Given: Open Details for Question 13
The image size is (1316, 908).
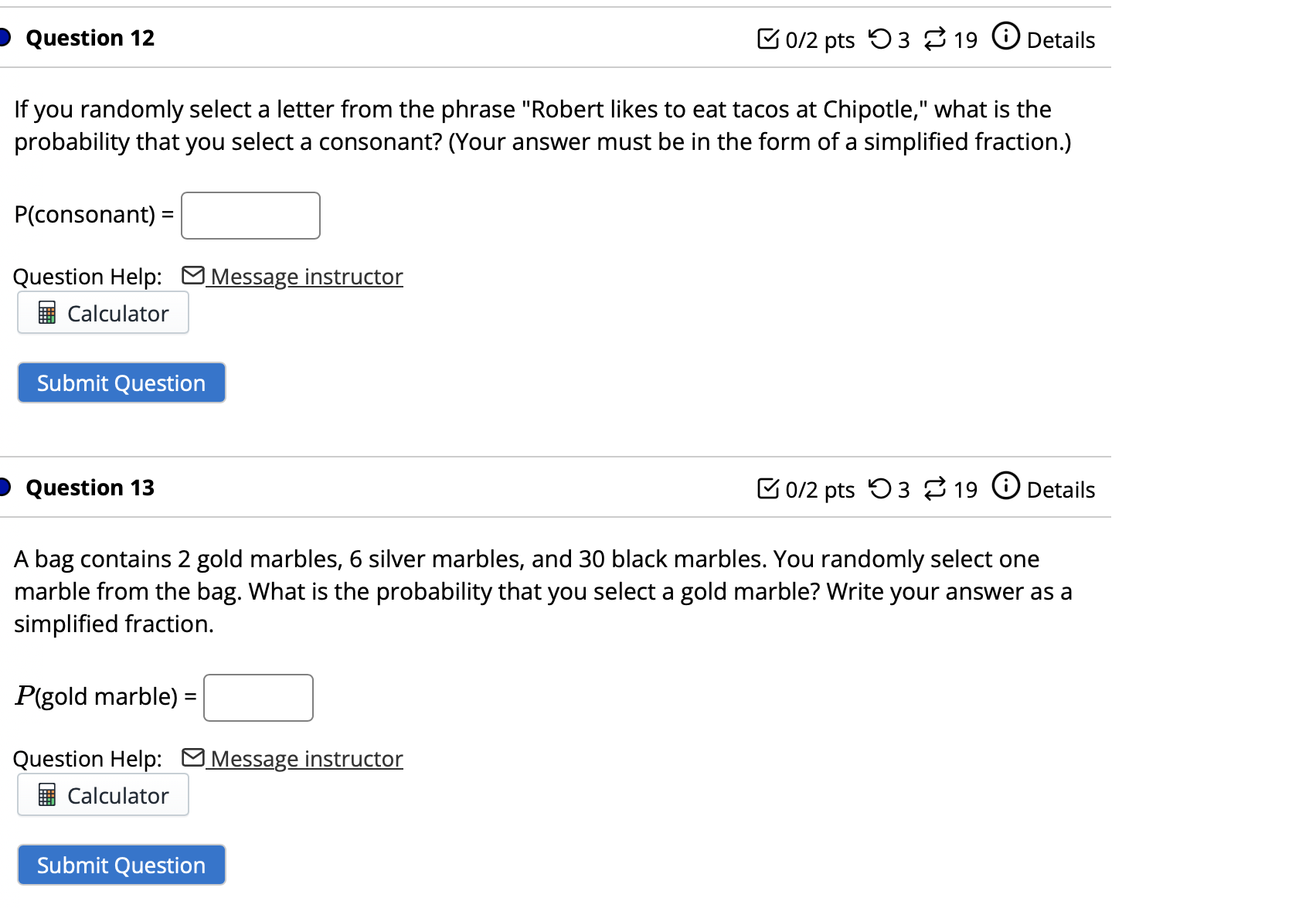Looking at the screenshot, I should [1060, 490].
